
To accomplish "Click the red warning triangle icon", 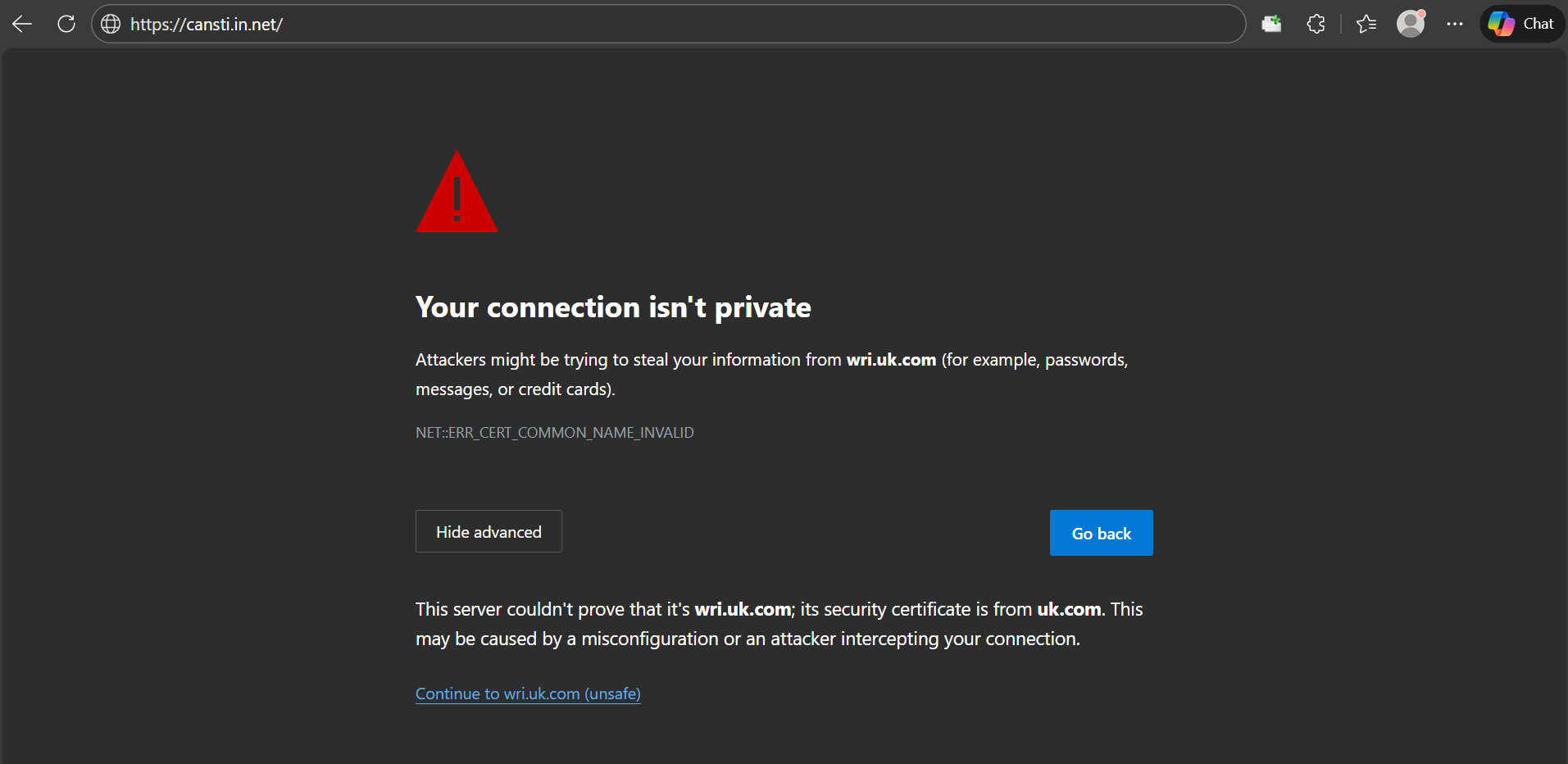I will pyautogui.click(x=457, y=195).
